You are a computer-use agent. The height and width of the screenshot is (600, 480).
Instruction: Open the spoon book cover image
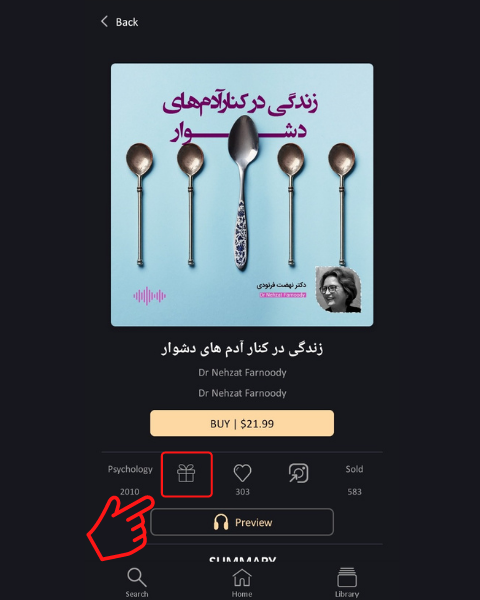pos(242,195)
